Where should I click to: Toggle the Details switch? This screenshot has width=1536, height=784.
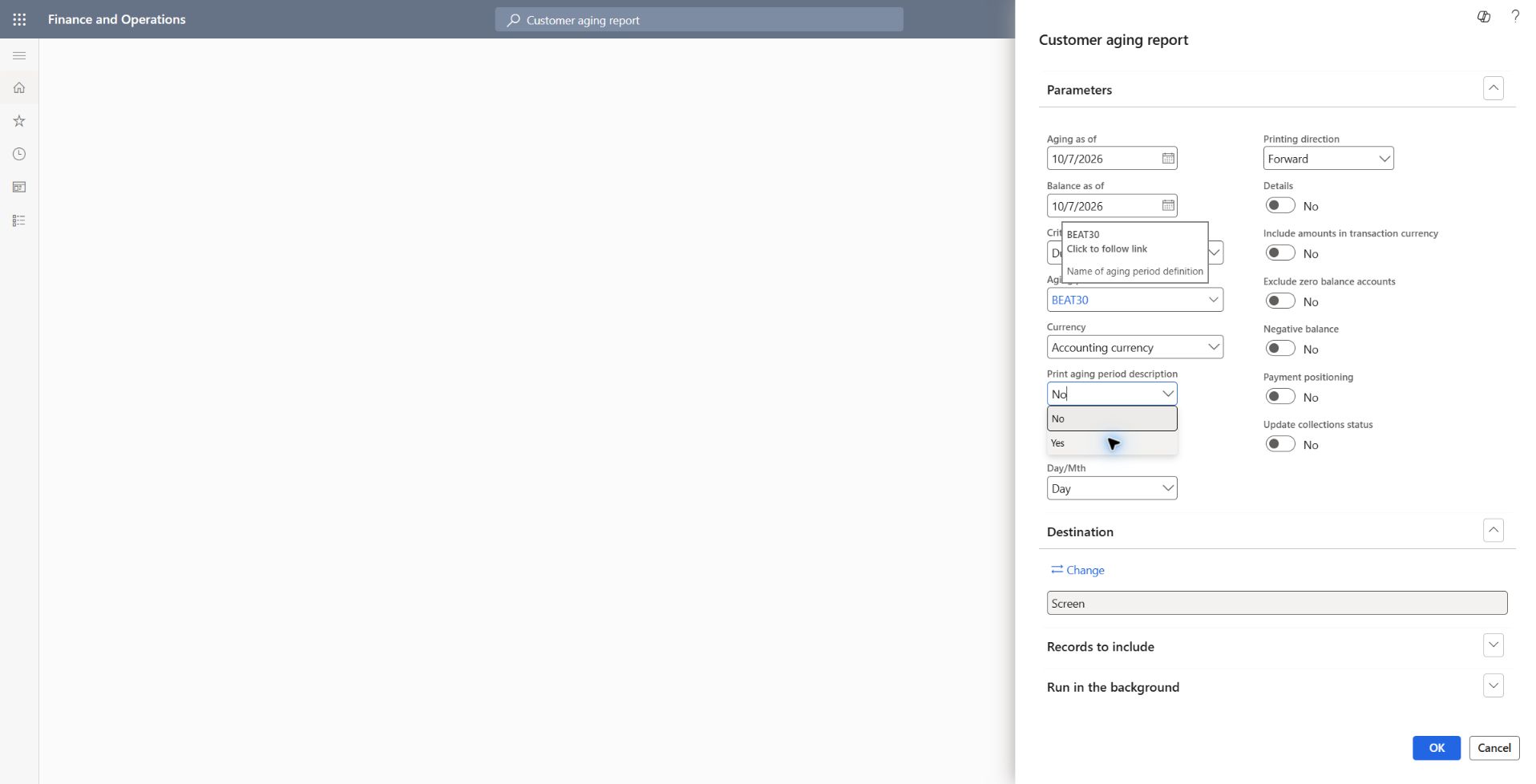tap(1280, 205)
